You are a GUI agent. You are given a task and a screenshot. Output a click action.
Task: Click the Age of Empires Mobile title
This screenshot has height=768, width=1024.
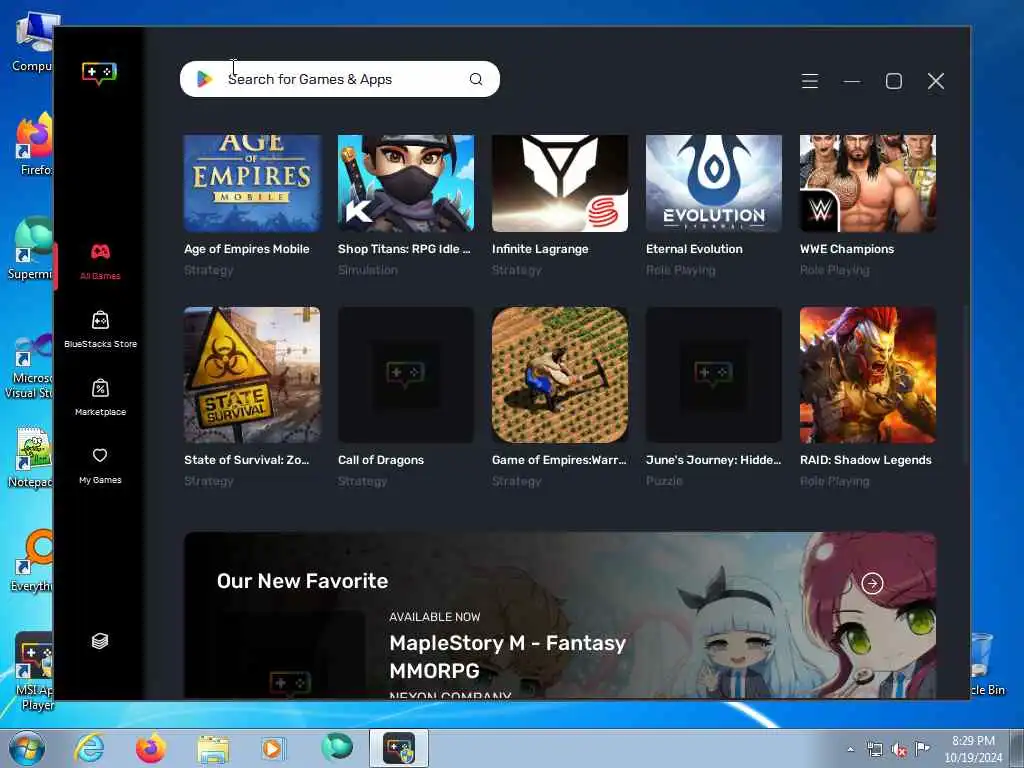(247, 249)
